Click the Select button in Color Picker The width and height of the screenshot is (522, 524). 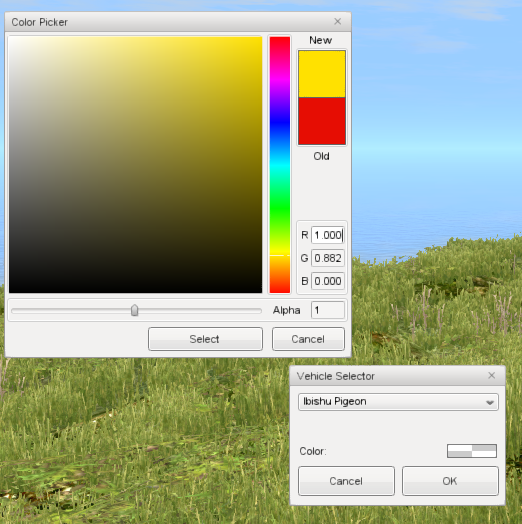tap(205, 339)
